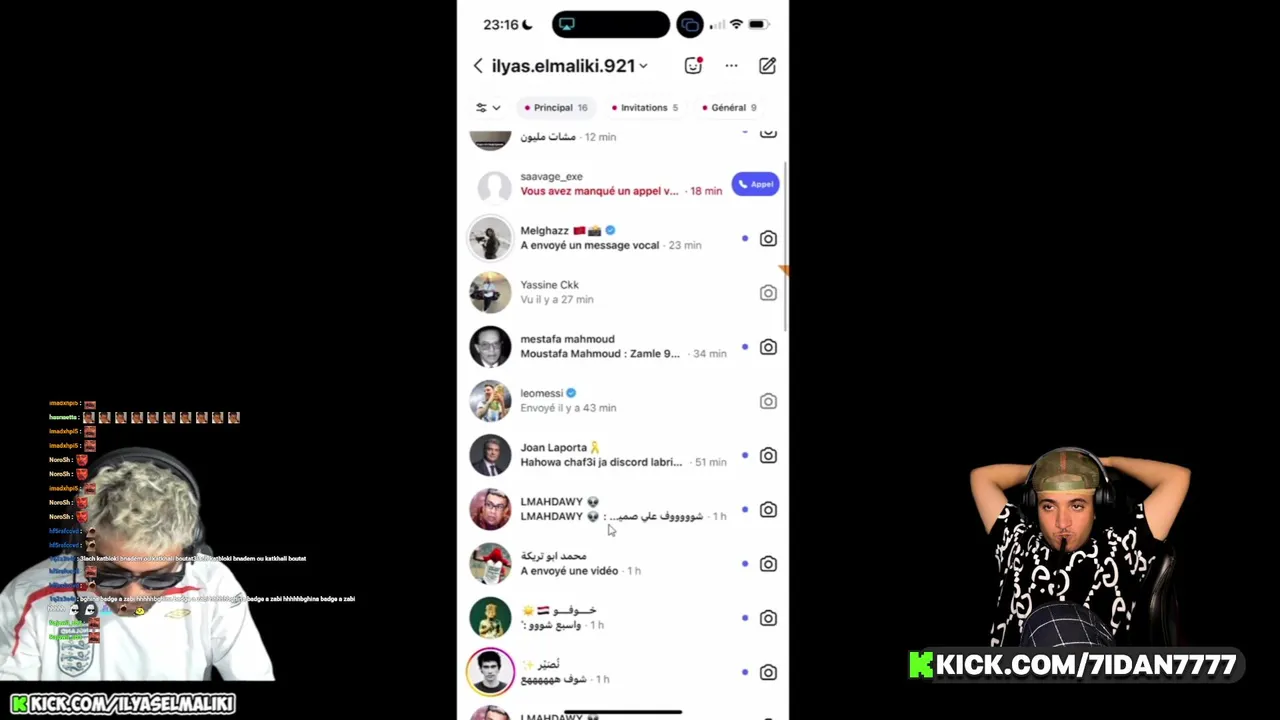Open camera next to Joan Laporta chat
1280x720 pixels.
coord(768,455)
